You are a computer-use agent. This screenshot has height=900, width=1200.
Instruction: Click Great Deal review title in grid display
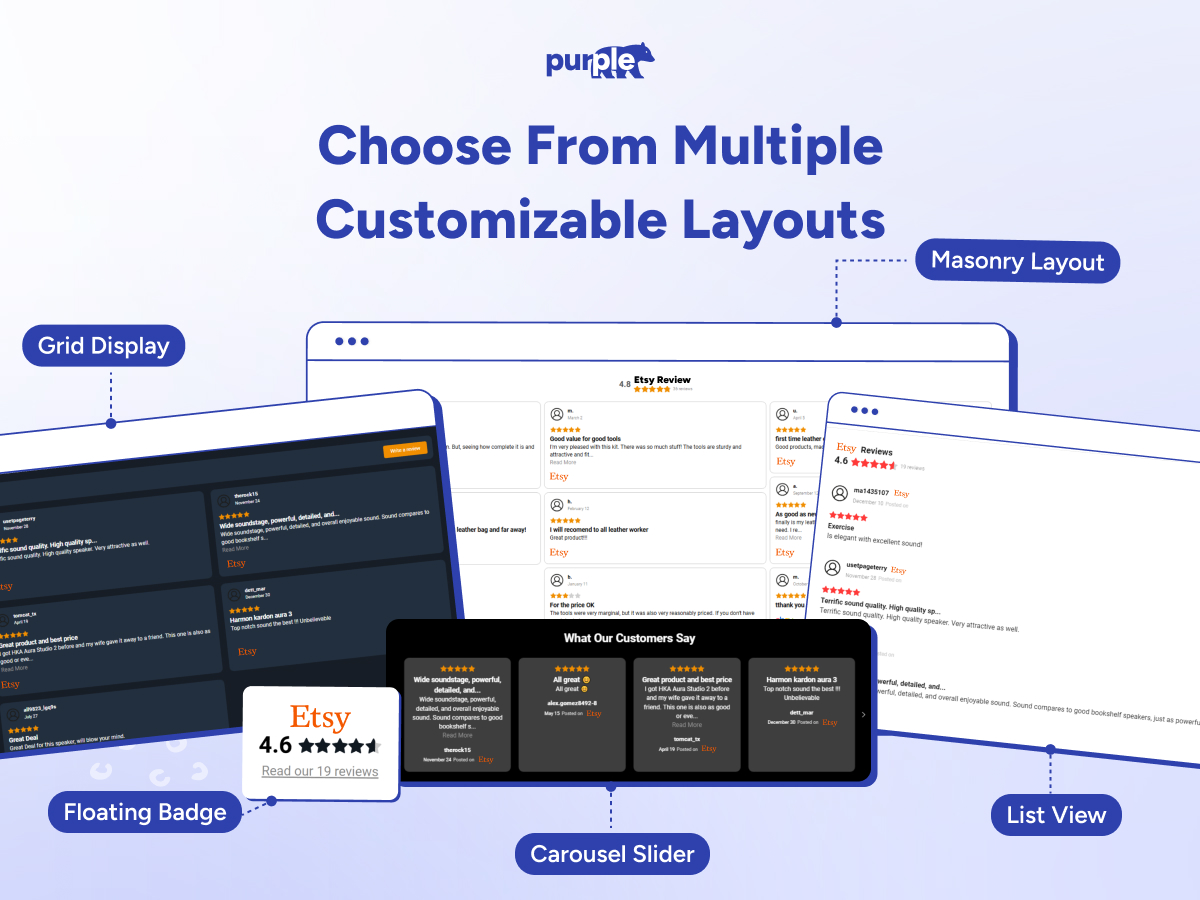click(25, 740)
